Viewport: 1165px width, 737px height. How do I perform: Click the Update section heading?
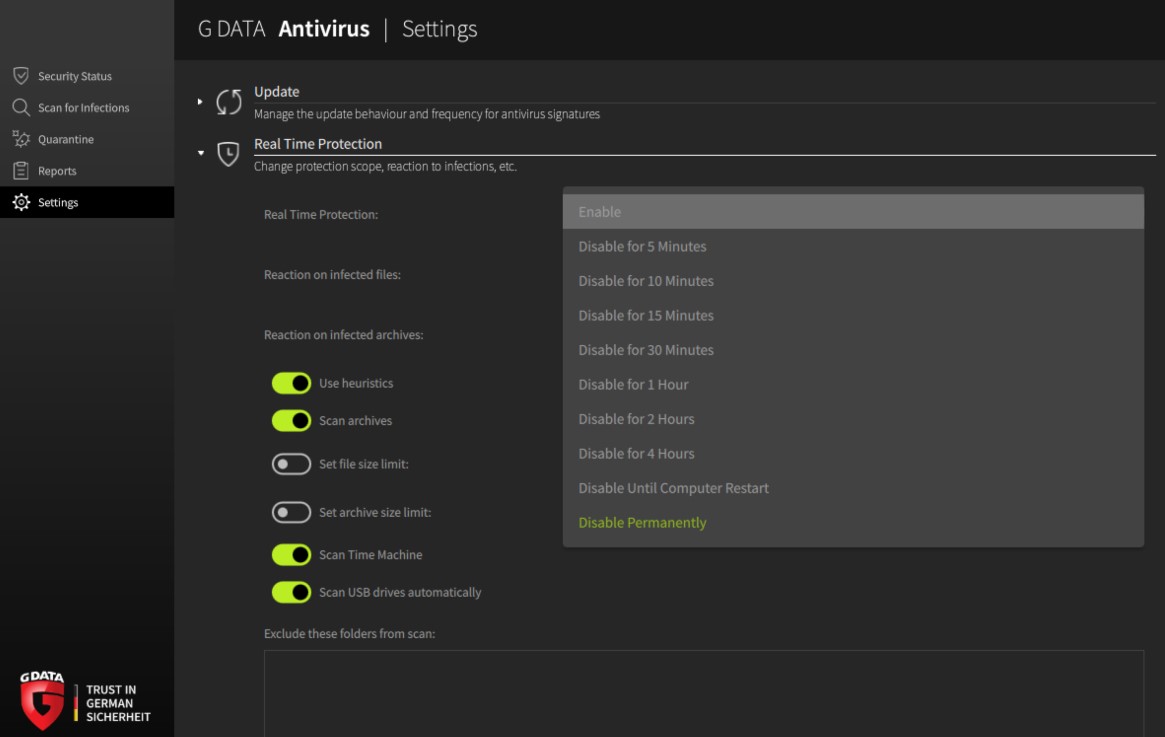coord(276,91)
